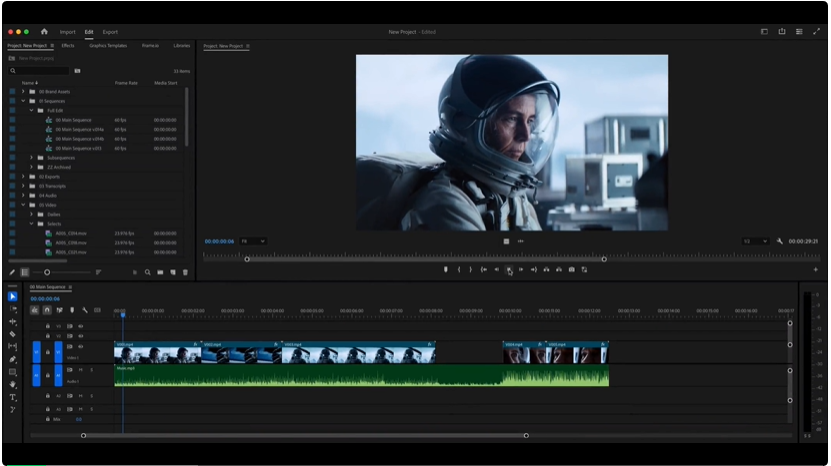
Task: Mute the Audio 1 track
Action: 81,370
